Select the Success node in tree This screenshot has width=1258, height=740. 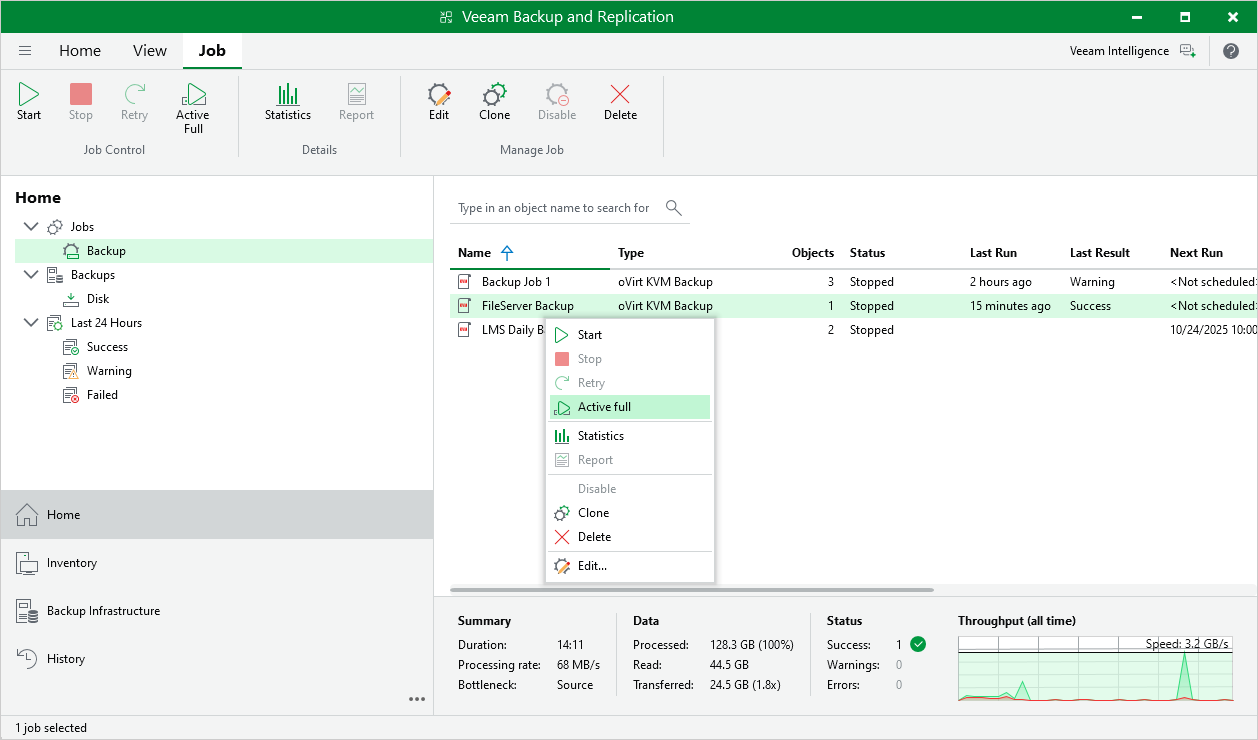tap(107, 347)
